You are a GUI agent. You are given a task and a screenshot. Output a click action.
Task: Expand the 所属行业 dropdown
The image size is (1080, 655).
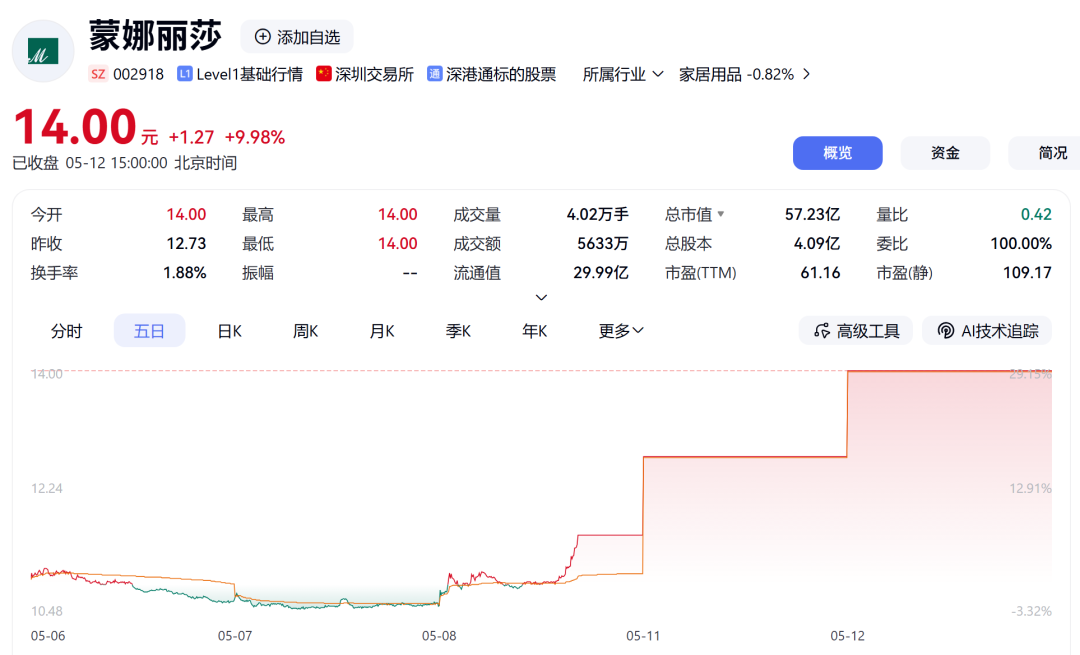(623, 74)
